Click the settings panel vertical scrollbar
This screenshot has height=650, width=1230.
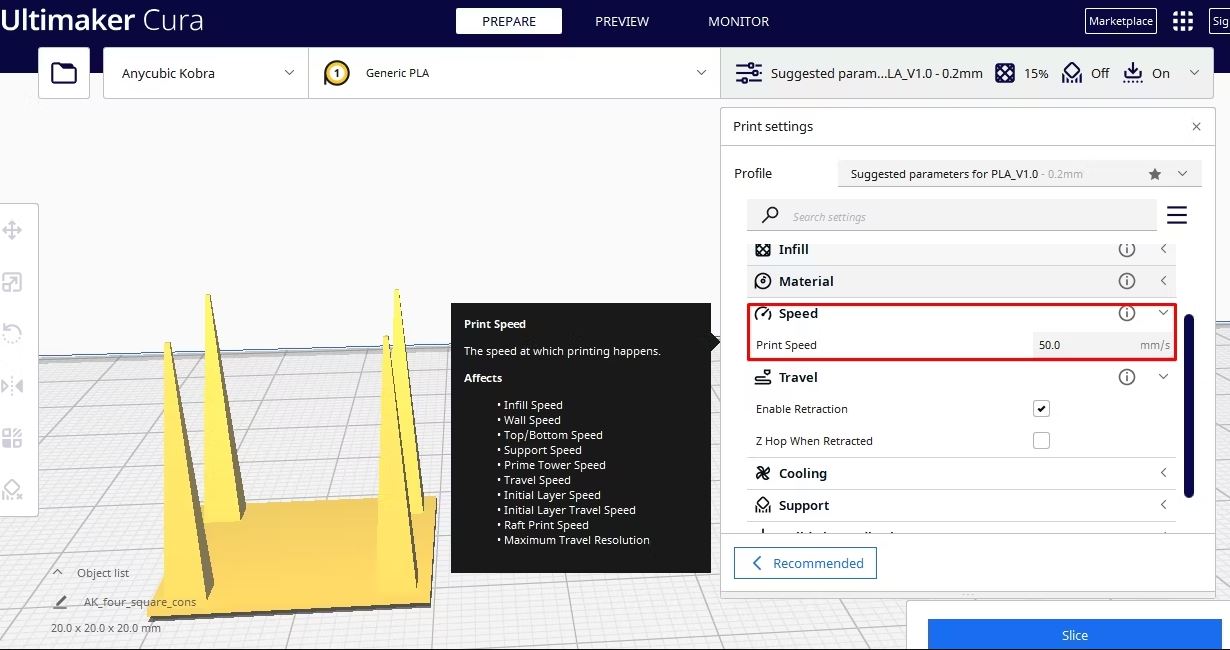(x=1189, y=405)
